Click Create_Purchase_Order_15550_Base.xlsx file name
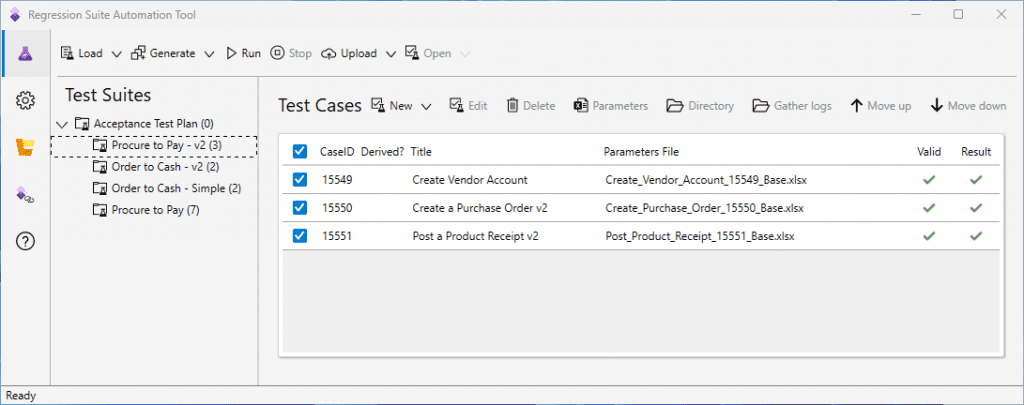Image resolution: width=1024 pixels, height=405 pixels. pyautogui.click(x=705, y=208)
